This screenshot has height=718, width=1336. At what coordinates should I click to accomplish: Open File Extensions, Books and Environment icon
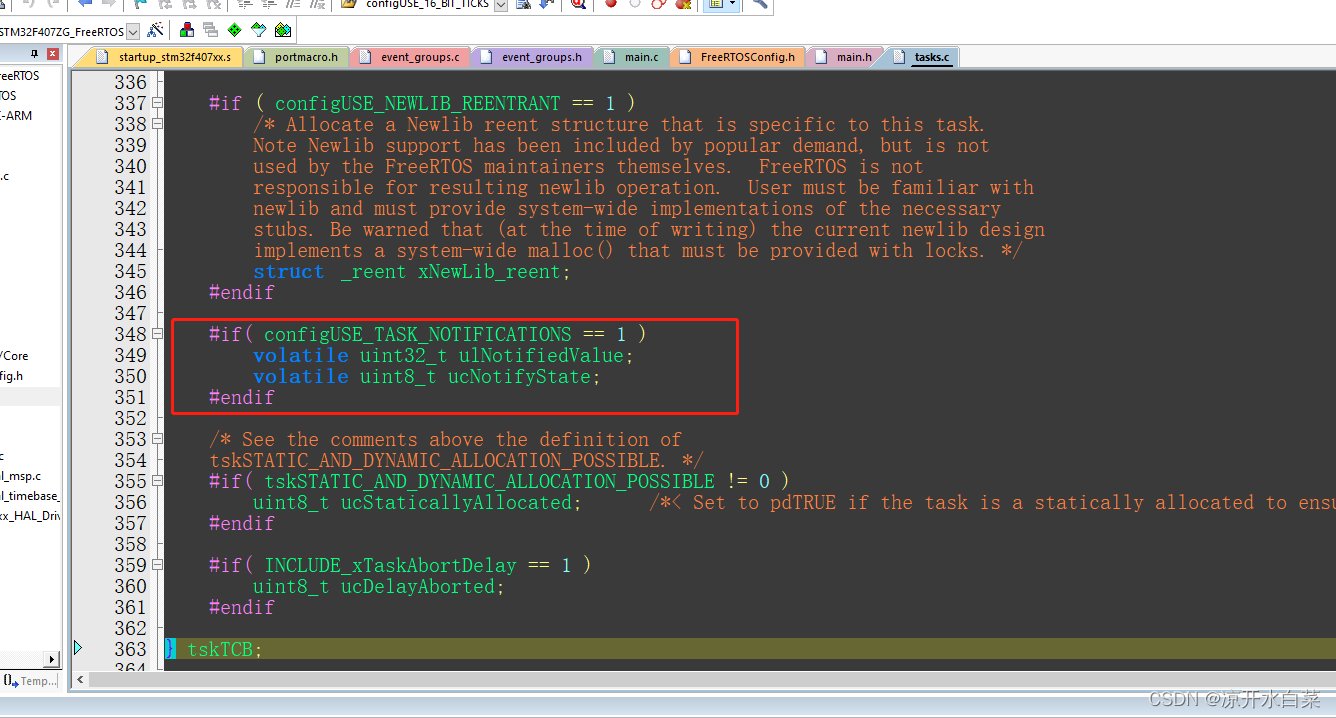(x=187, y=30)
